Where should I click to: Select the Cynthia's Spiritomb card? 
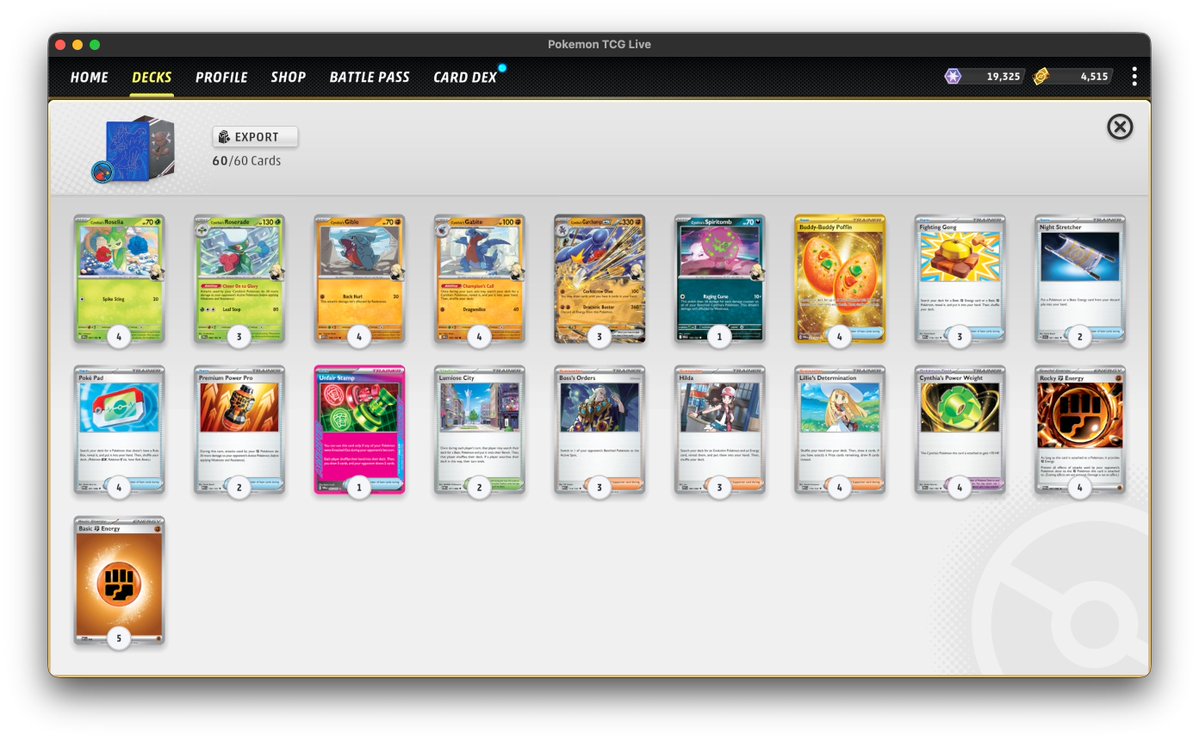pyautogui.click(x=720, y=279)
